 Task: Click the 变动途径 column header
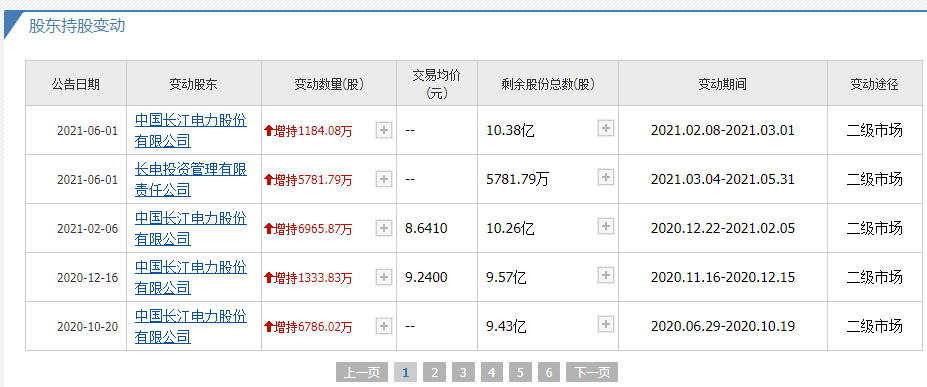[874, 84]
